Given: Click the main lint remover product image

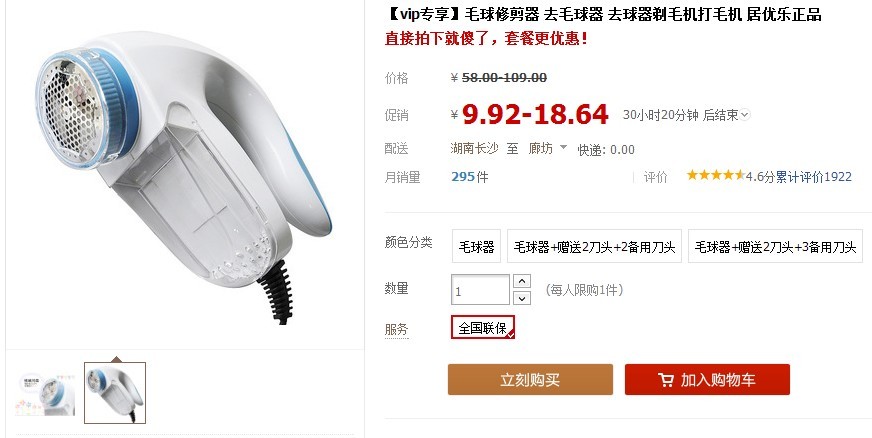Looking at the screenshot, I should click(184, 178).
